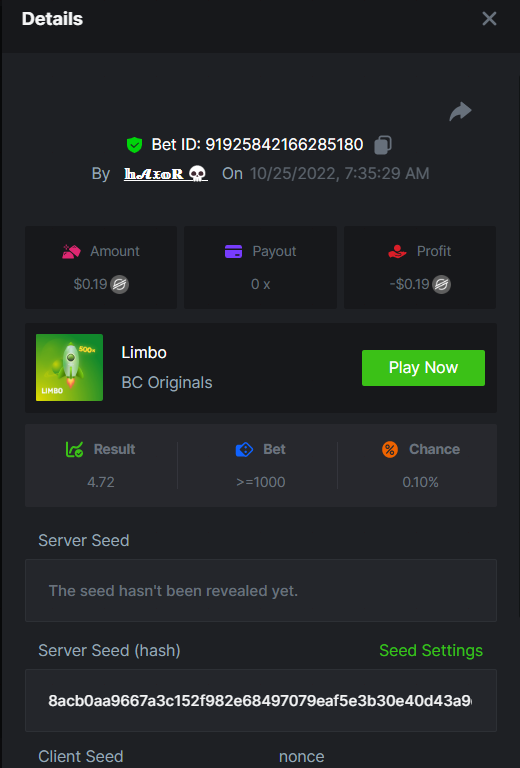Copy the Bet ID with copy icon

(x=383, y=145)
